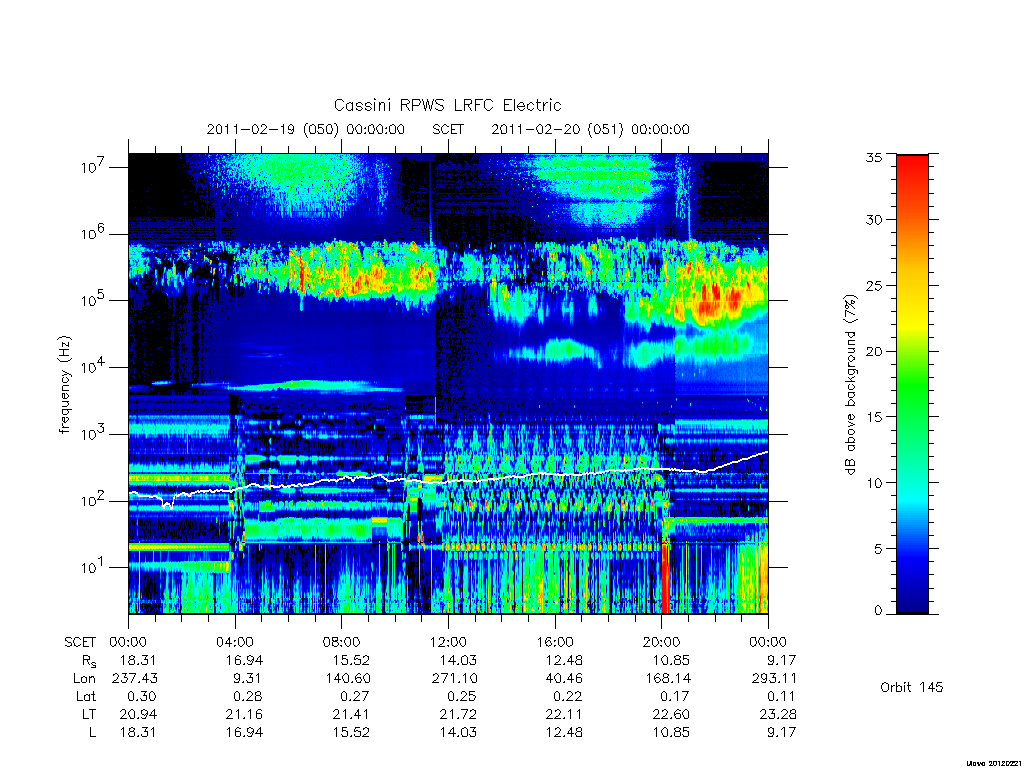This screenshot has height=768, width=1024.
Task: Click longitude value 237.43
Action: [x=135, y=679]
